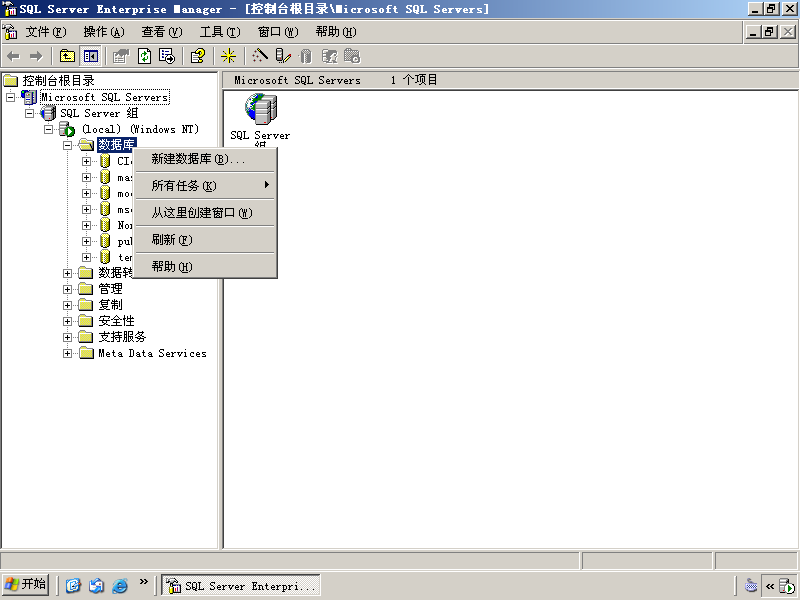The image size is (800, 600).
Task: Expand the 管理 folder node
Action: (x=67, y=289)
